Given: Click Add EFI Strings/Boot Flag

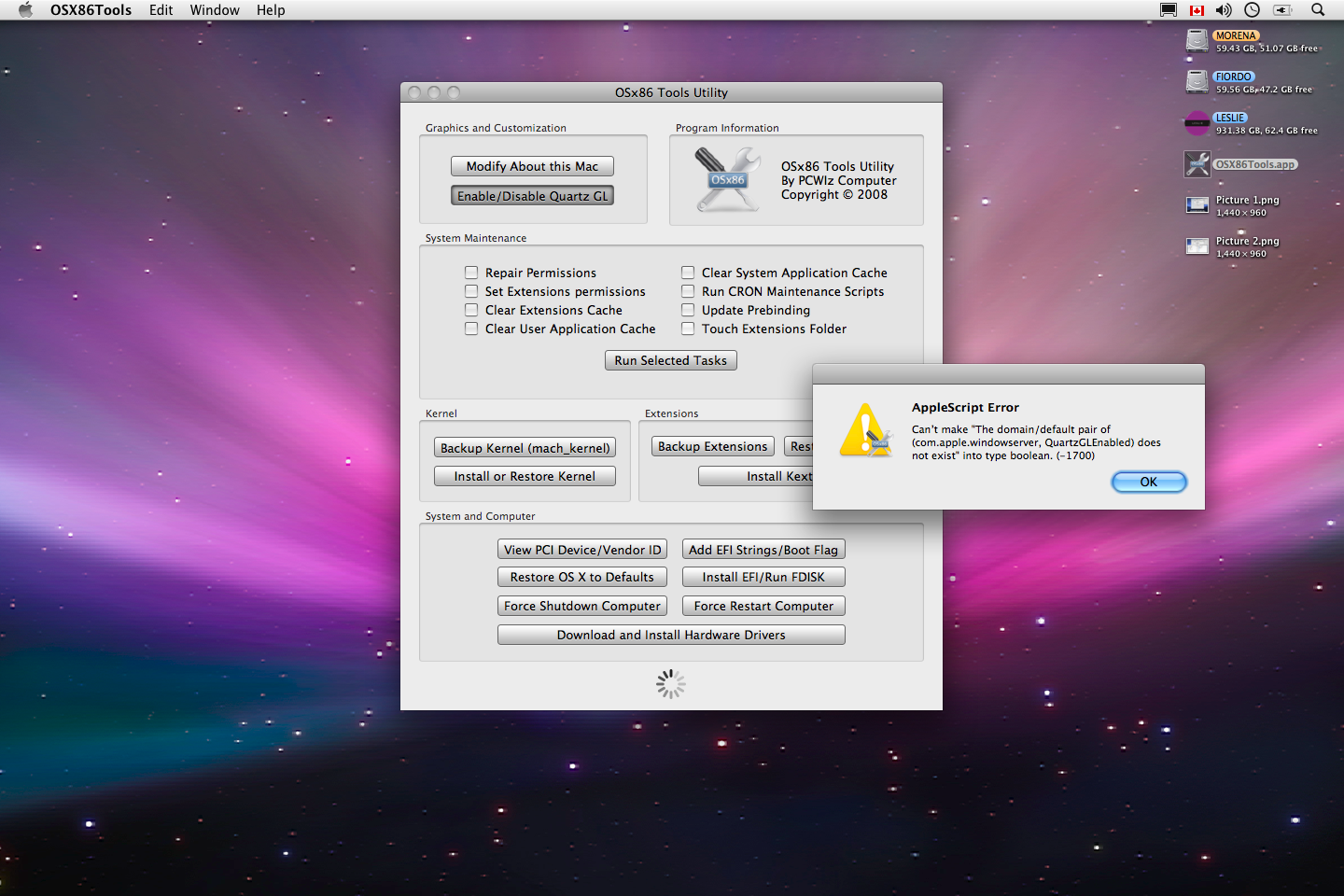Looking at the screenshot, I should (763, 550).
